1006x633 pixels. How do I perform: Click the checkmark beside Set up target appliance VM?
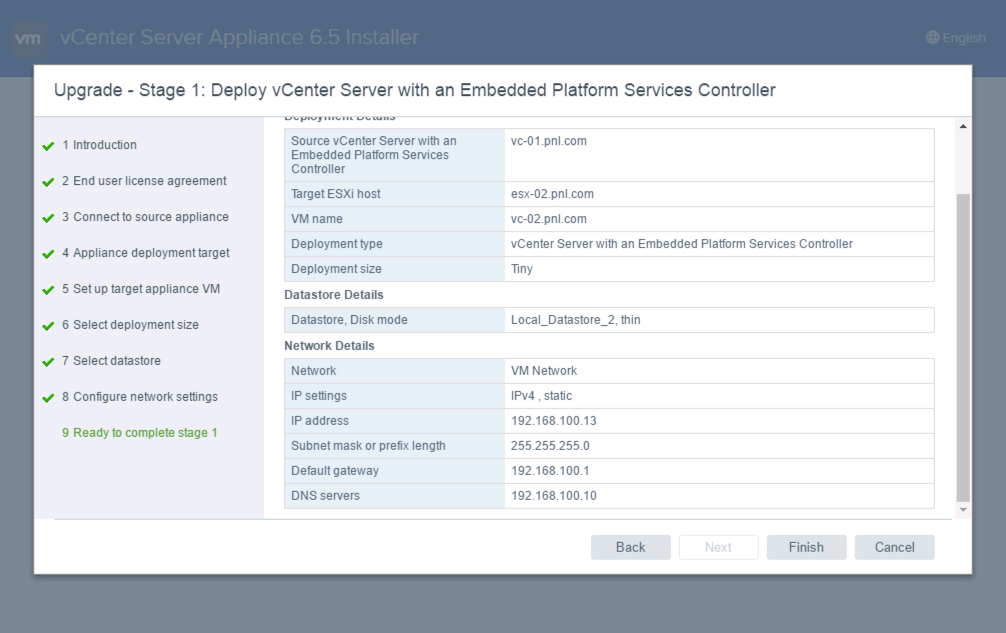[x=48, y=290]
